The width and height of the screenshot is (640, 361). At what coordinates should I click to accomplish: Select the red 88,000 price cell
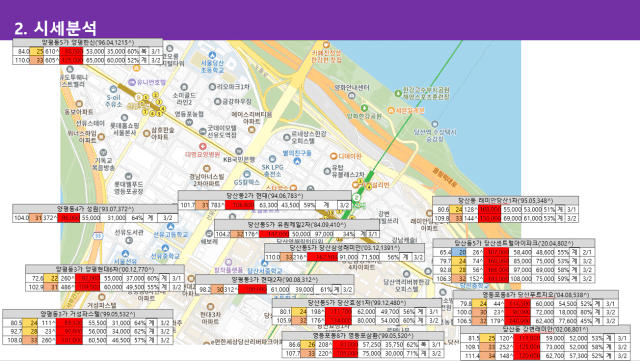coord(71,51)
